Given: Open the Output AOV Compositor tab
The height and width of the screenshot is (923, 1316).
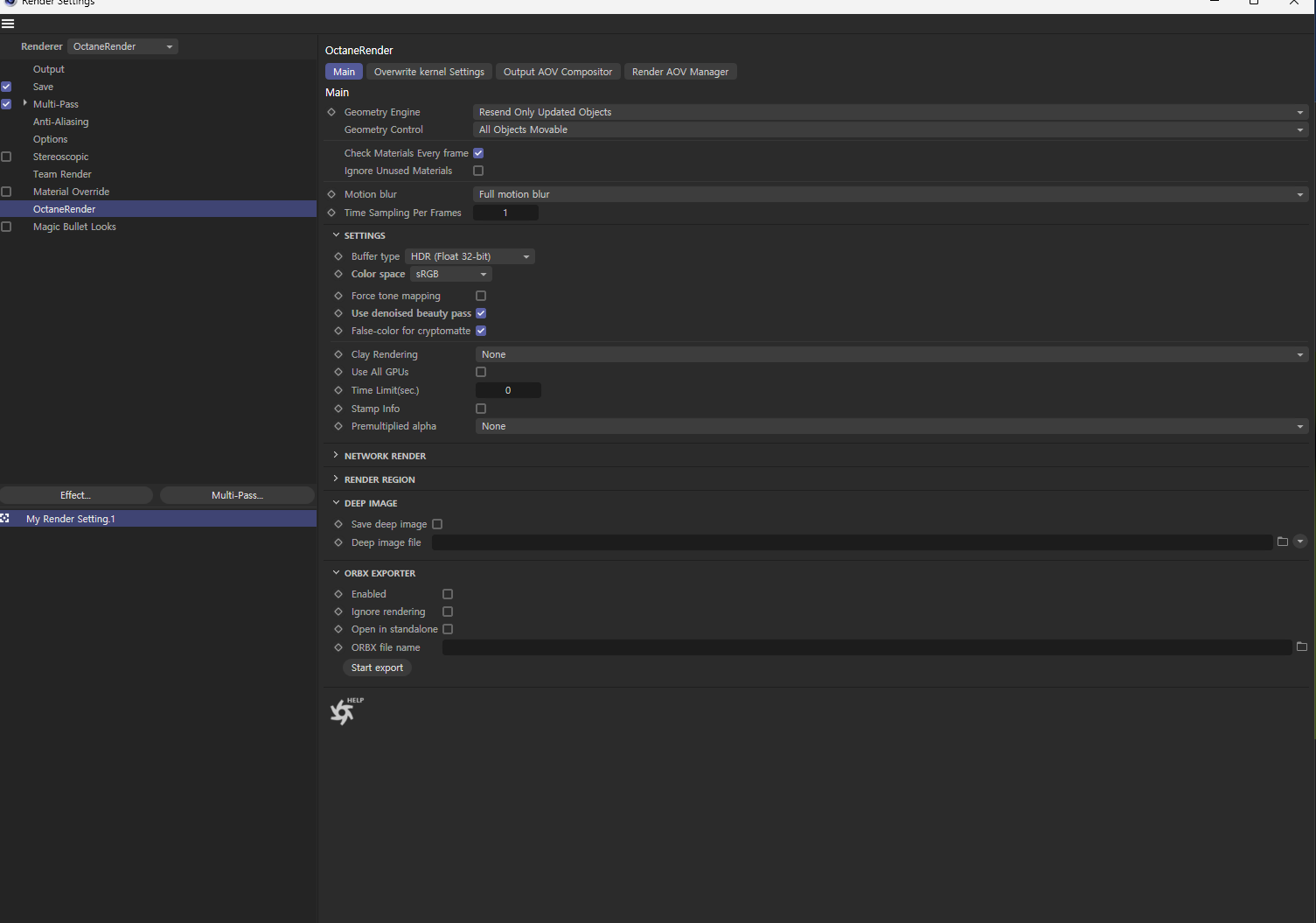Looking at the screenshot, I should [x=558, y=72].
